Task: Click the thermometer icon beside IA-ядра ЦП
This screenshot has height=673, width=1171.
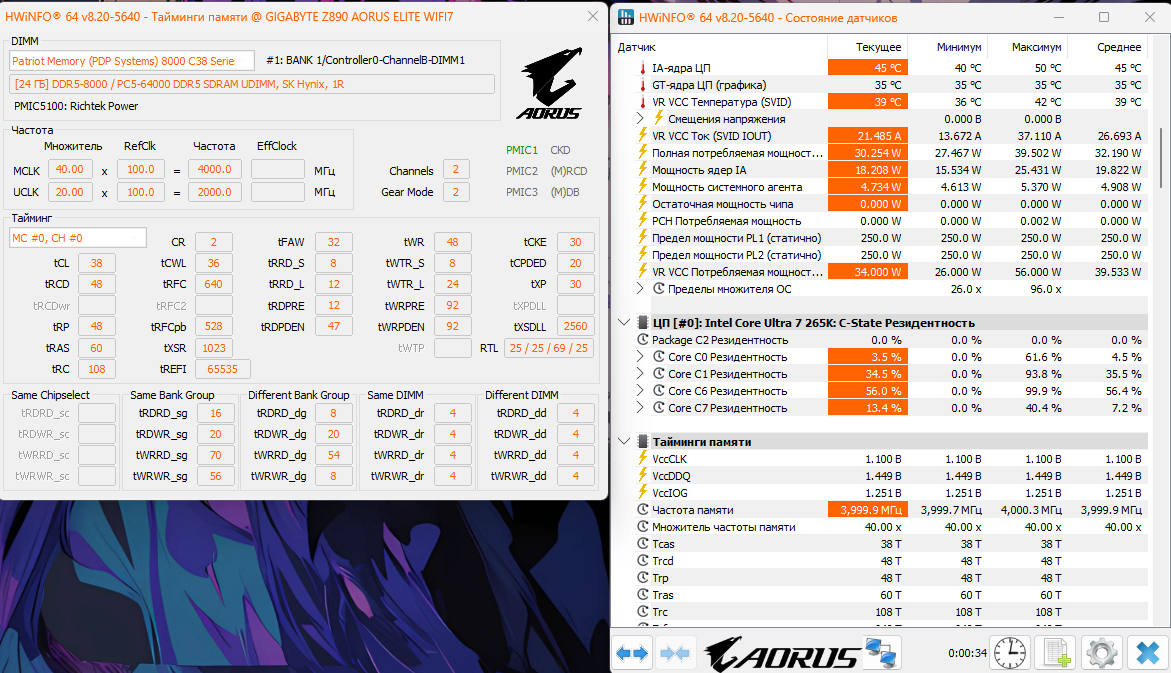Action: click(x=642, y=68)
